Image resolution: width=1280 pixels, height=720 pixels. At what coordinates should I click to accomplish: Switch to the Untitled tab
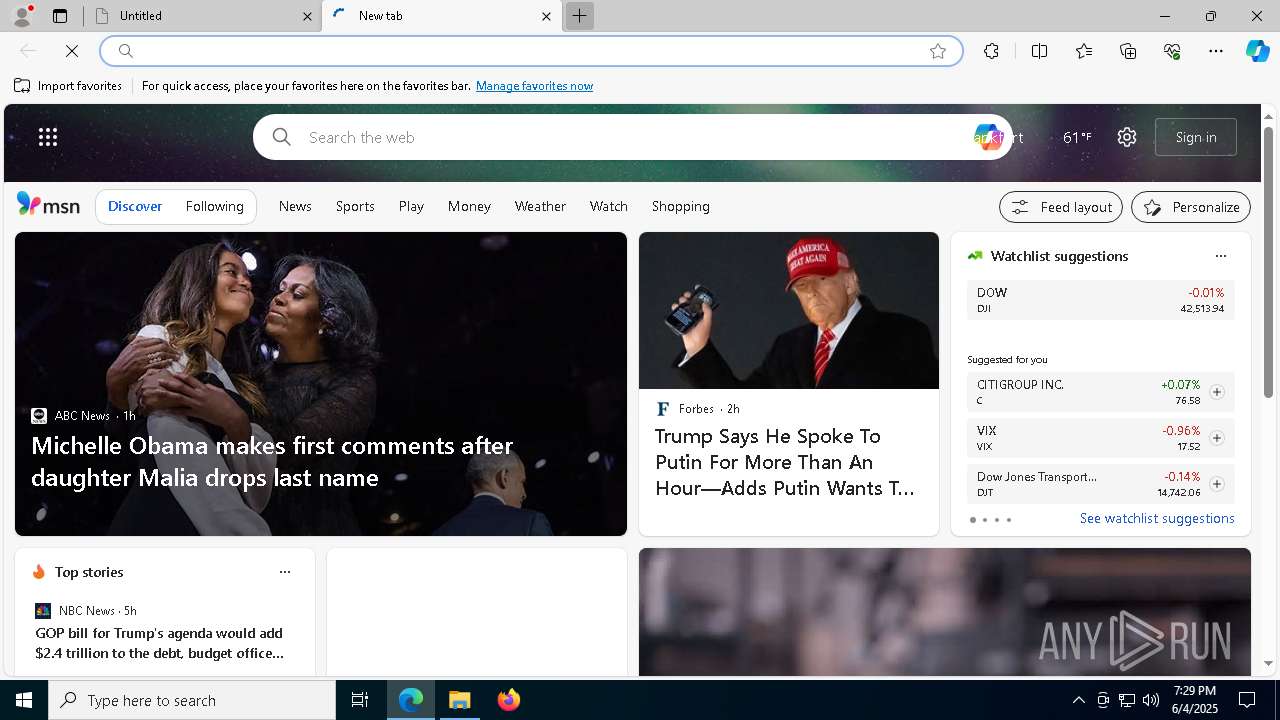(x=202, y=16)
